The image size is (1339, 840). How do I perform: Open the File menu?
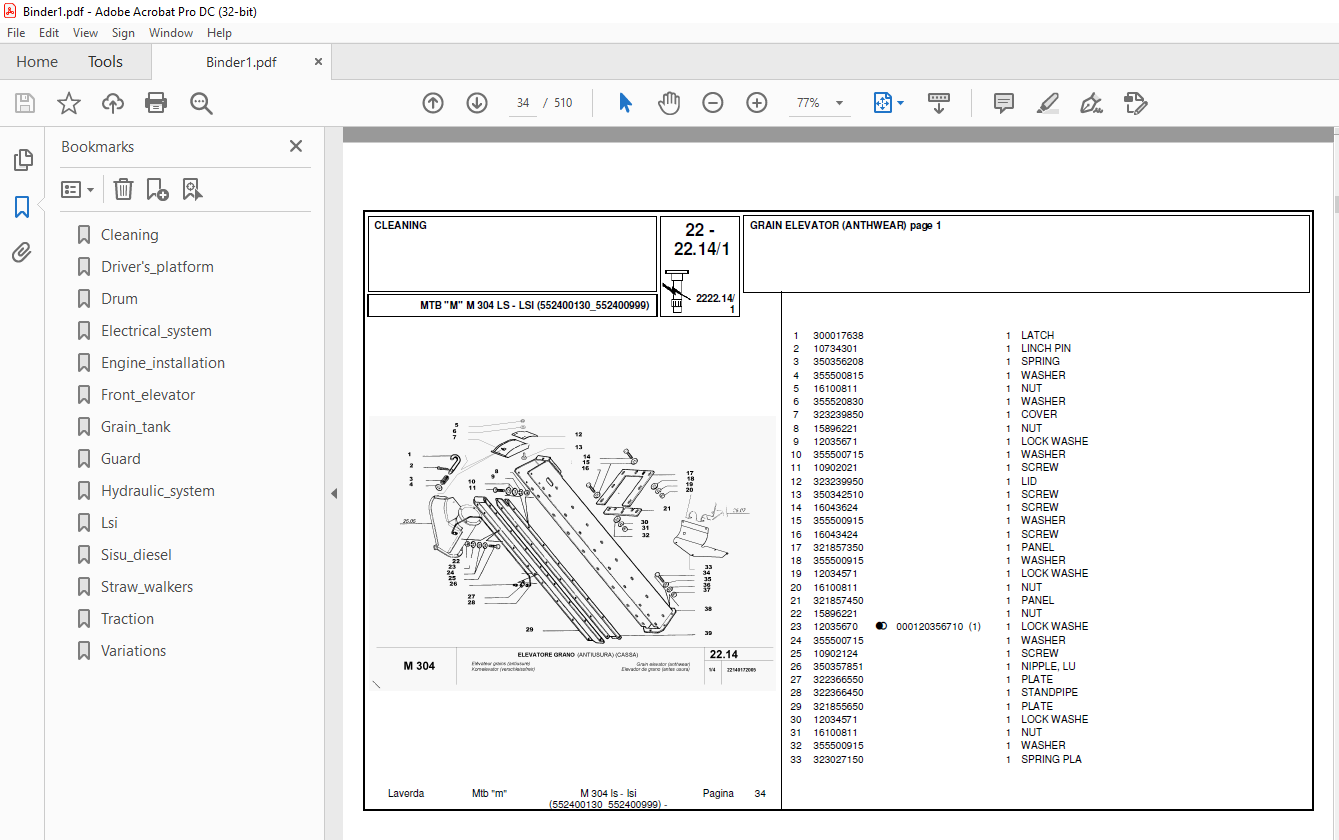[16, 33]
